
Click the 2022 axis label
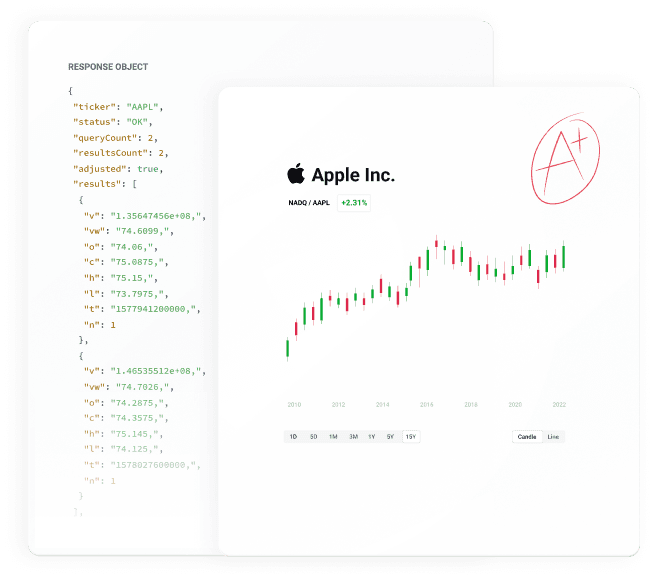559,405
